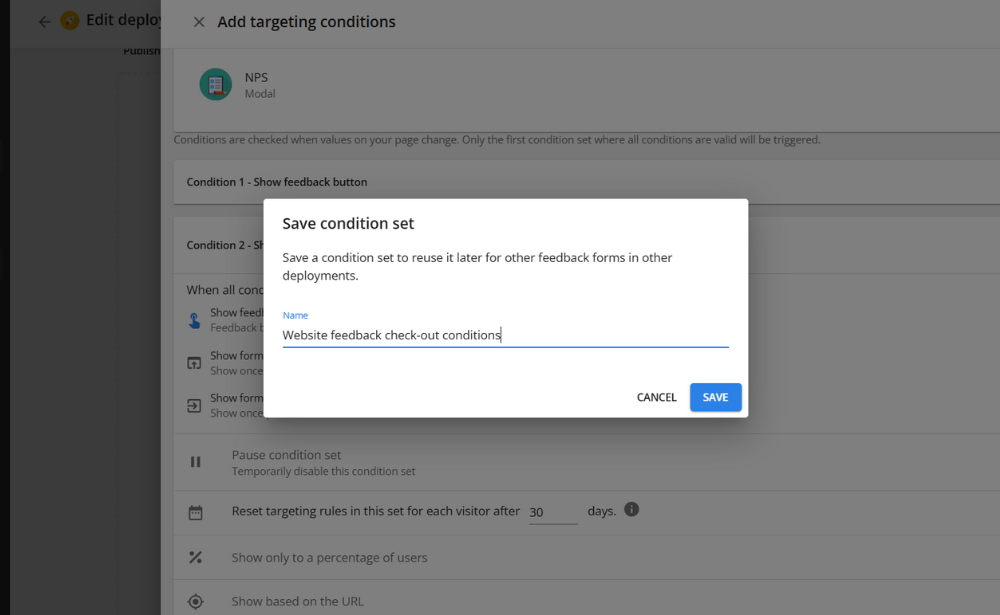The height and width of the screenshot is (615, 1000).
Task: Enable the Show based on the URL option
Action: [297, 601]
